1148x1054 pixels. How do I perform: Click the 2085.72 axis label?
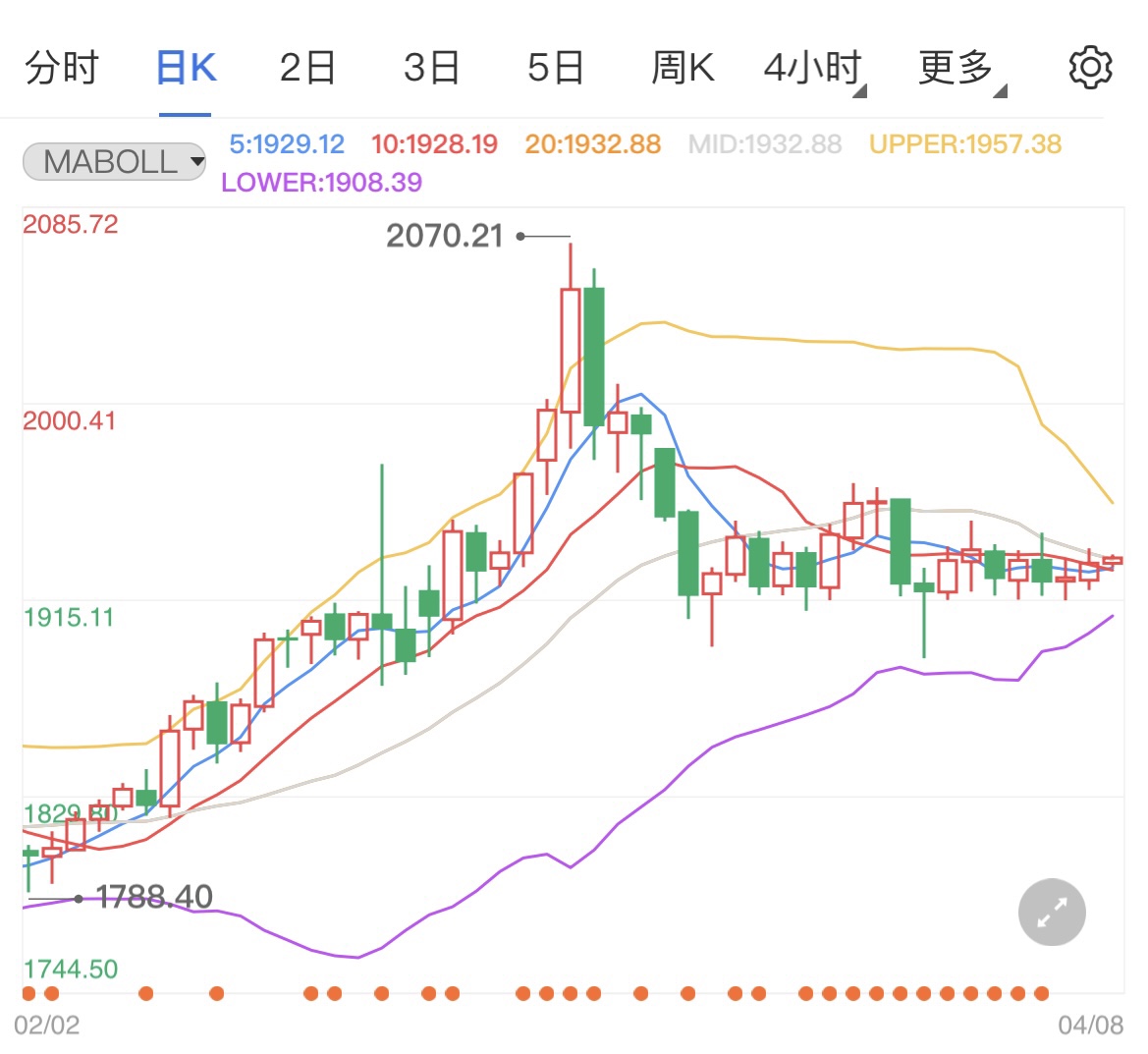tap(71, 224)
